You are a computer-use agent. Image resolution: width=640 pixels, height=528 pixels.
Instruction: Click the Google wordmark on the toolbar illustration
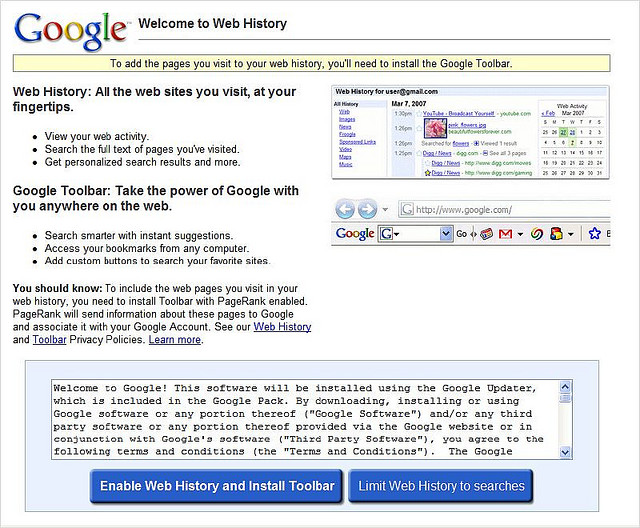point(355,234)
